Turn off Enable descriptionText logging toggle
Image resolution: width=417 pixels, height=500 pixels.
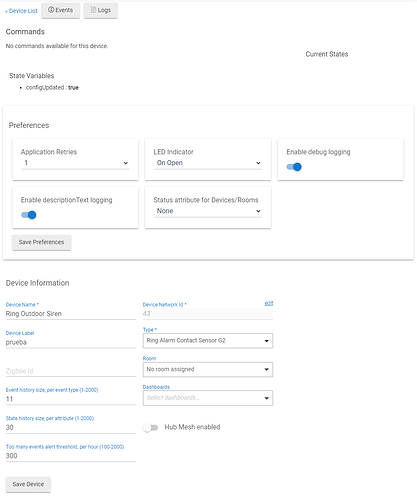point(29,215)
